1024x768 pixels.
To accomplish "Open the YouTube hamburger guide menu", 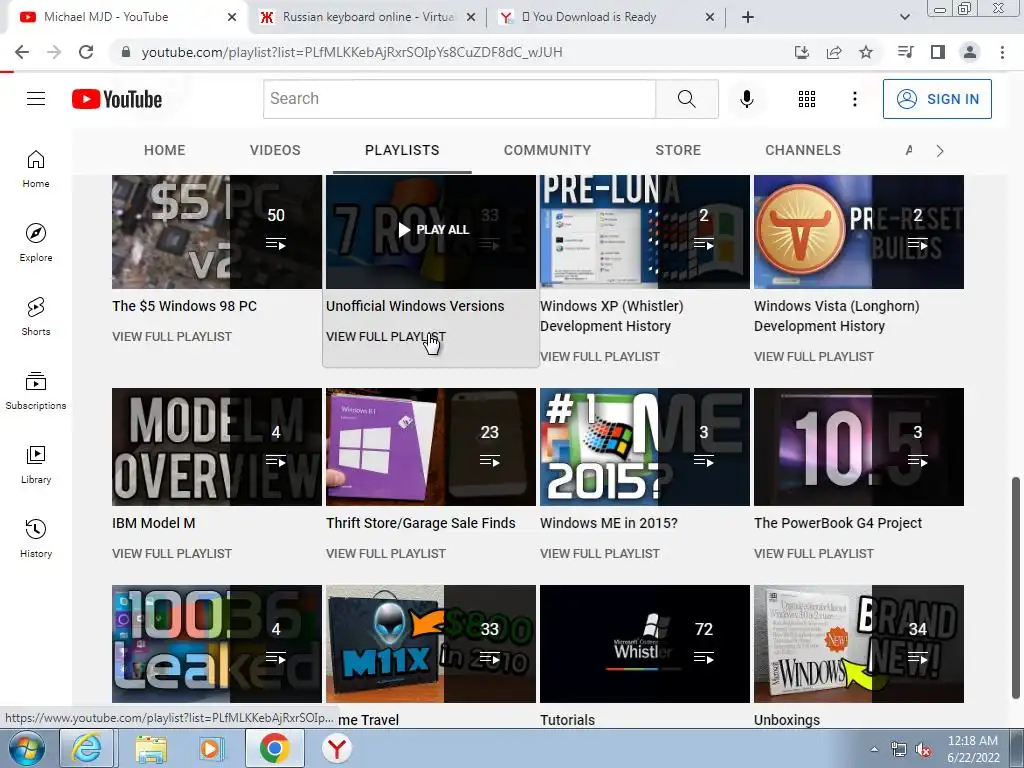I will (36, 99).
